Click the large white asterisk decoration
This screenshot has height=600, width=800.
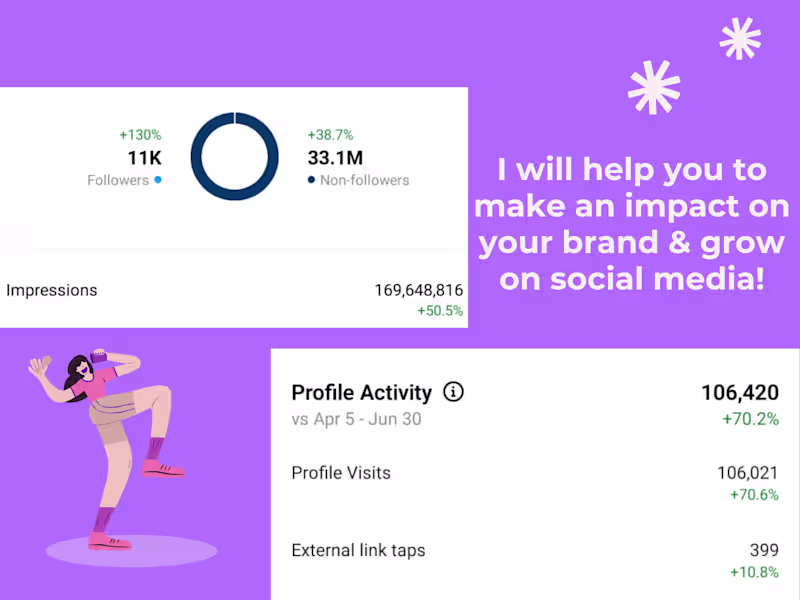coord(654,86)
